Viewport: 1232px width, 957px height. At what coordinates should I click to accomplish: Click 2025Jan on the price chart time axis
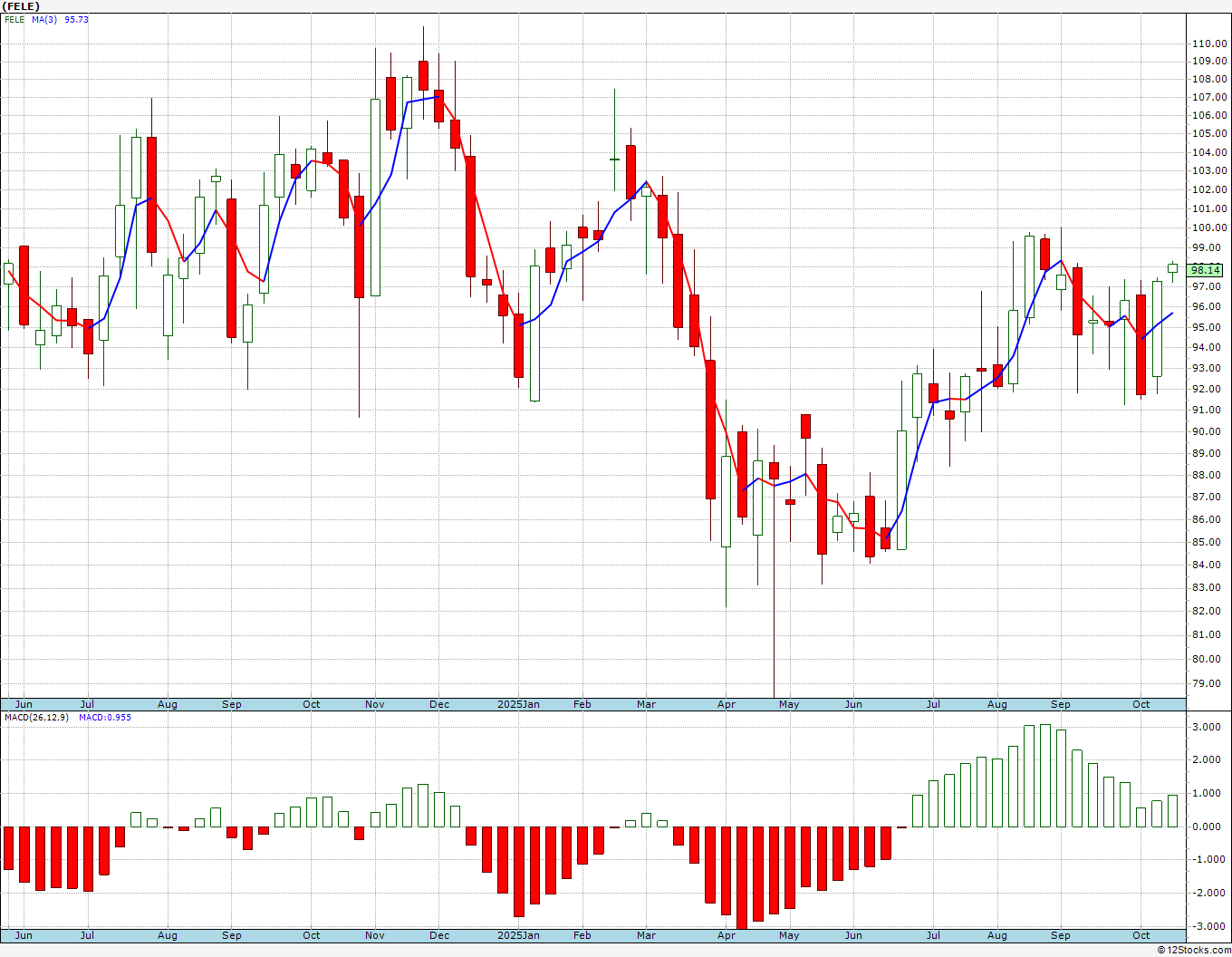coord(519,704)
